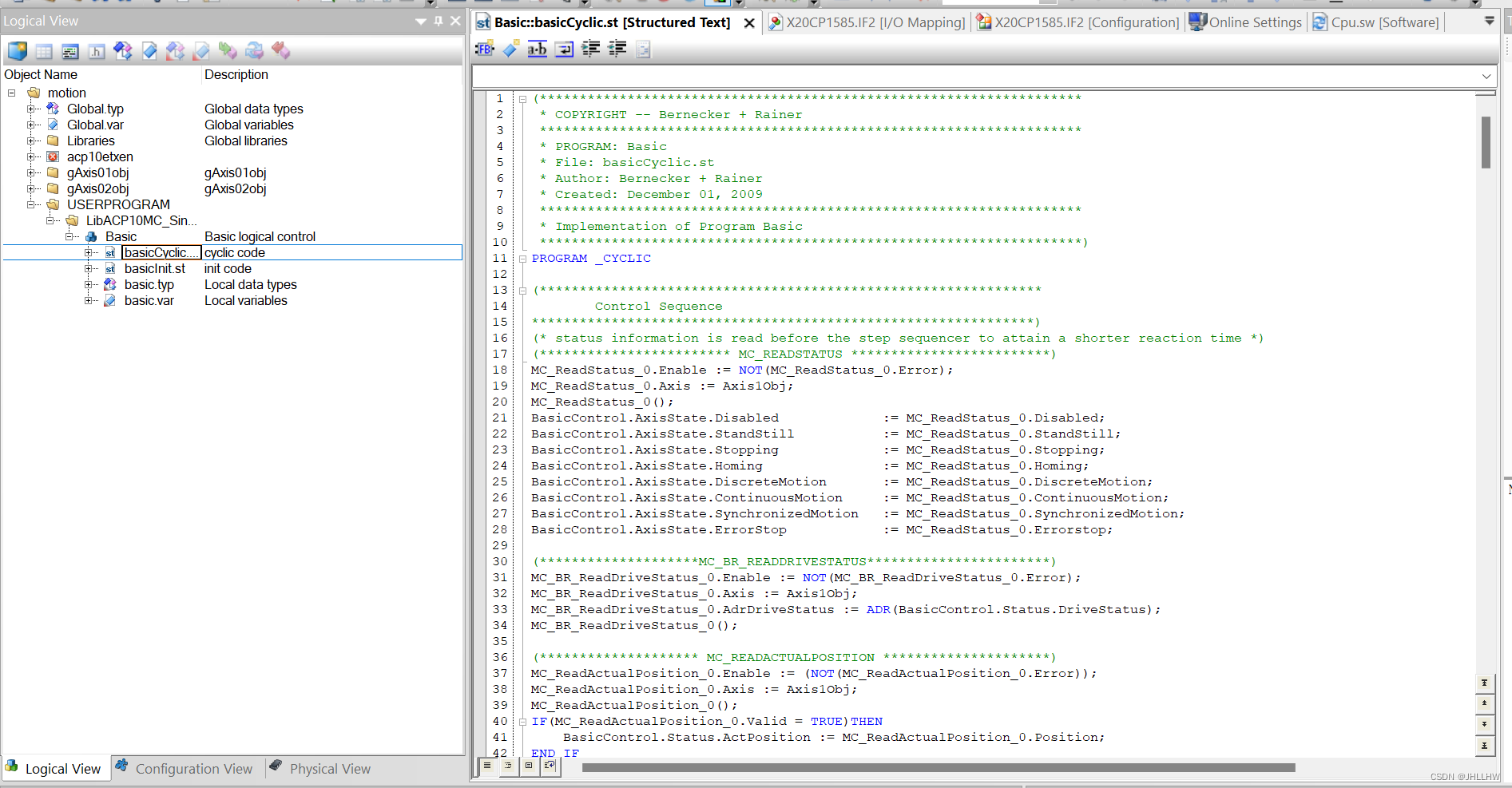Click the single blue diamond document icon

149,51
